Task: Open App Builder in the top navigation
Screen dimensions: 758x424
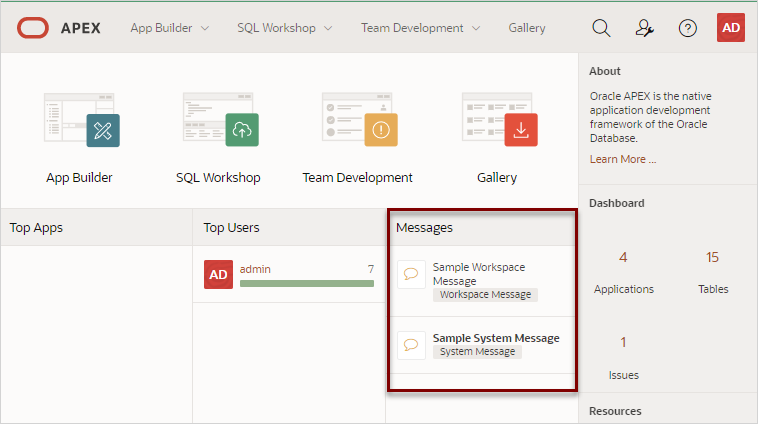Action: (x=161, y=28)
